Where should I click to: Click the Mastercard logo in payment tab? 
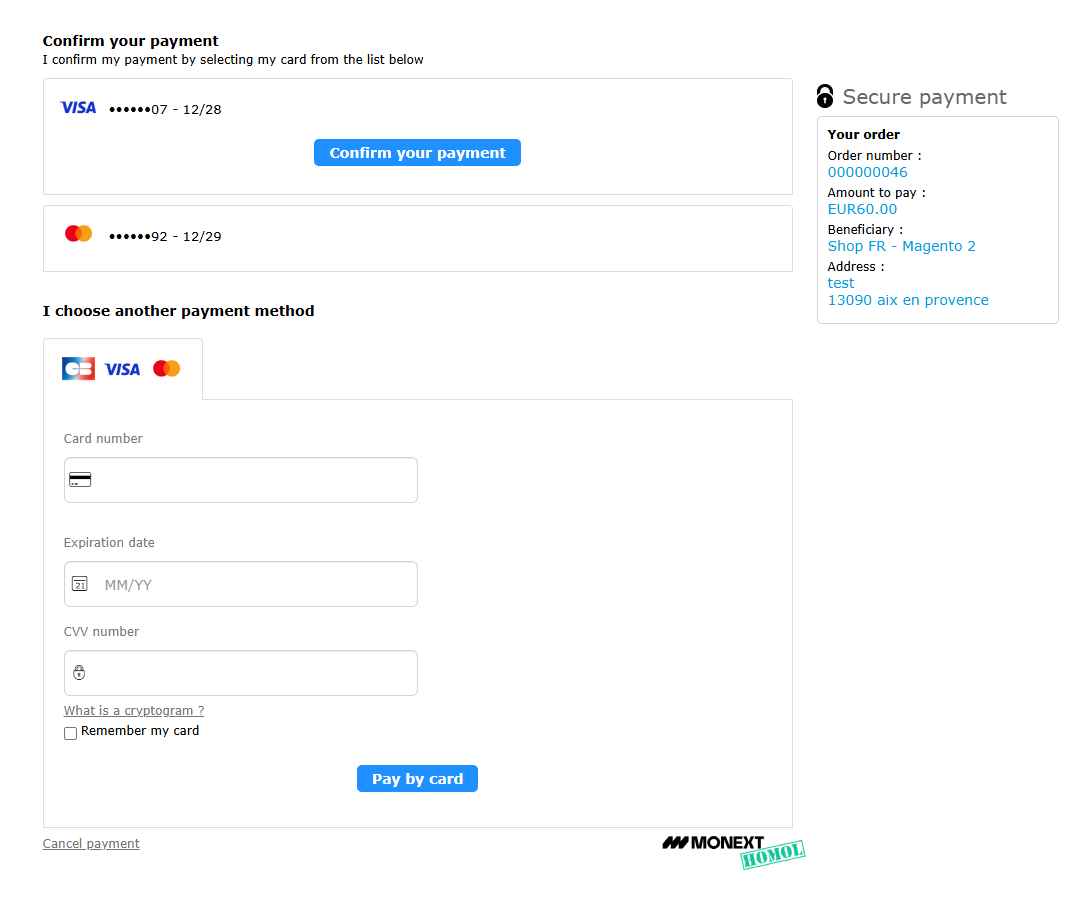point(166,369)
